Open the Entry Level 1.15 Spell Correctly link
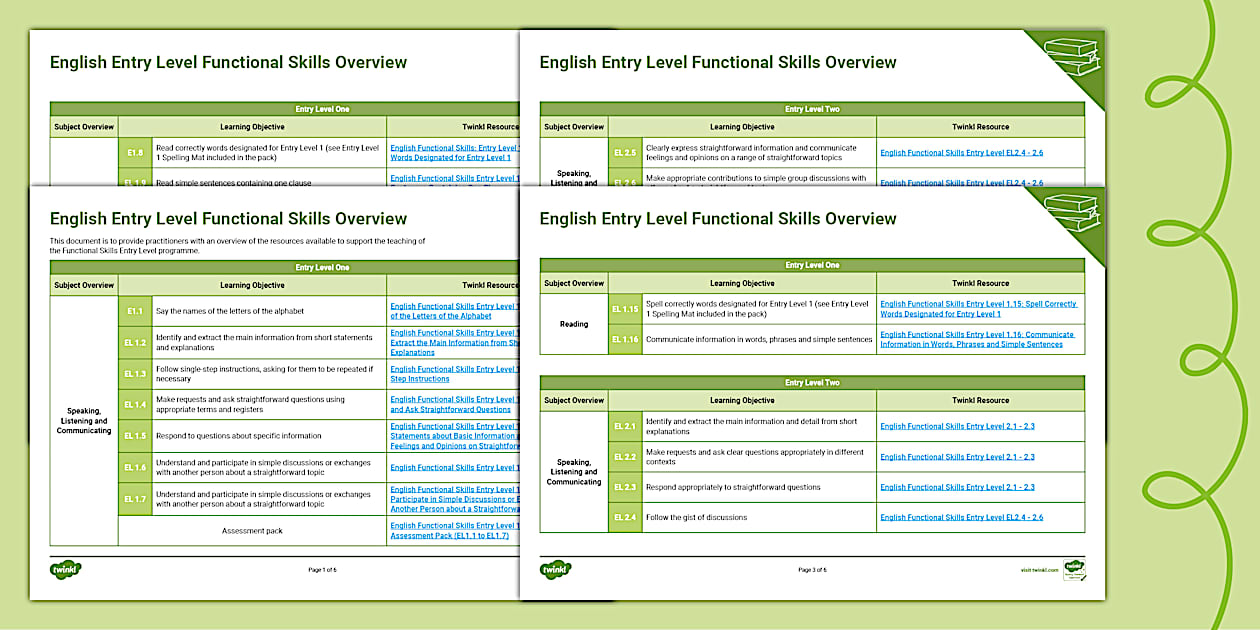 [980, 309]
